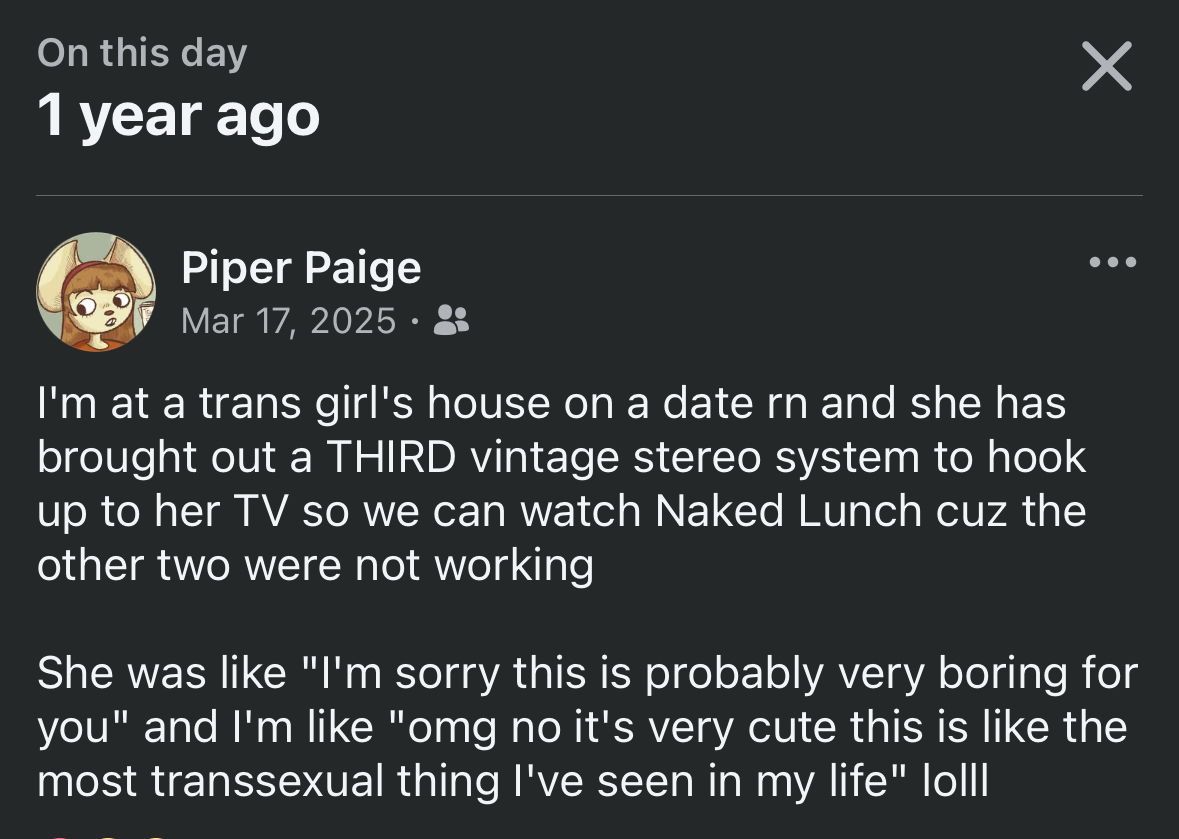The image size is (1179, 839).
Task: Tap the first paragraph about the vintage stereo
Action: pyautogui.click(x=560, y=484)
